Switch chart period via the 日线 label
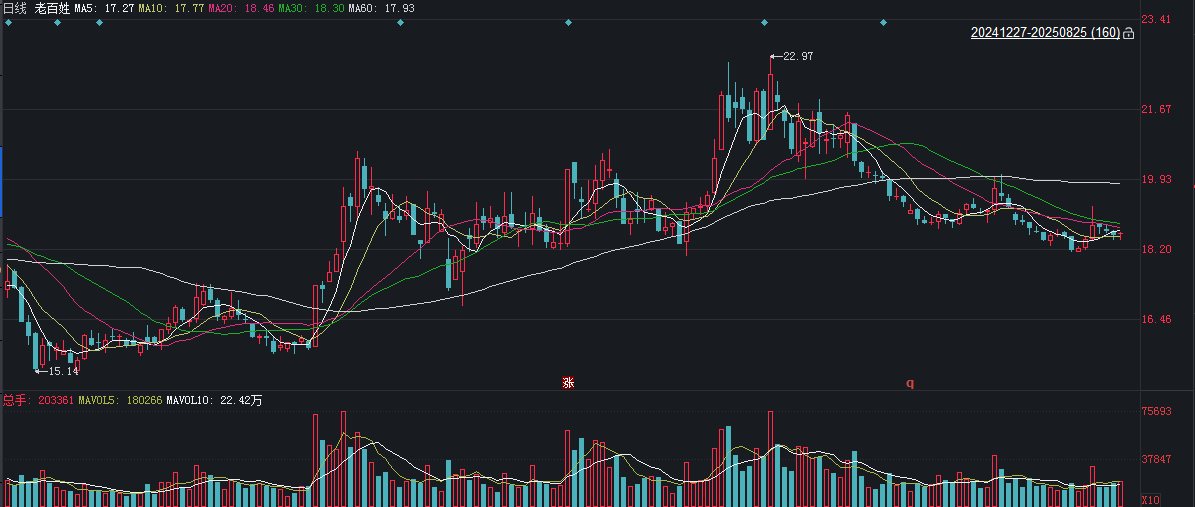The height and width of the screenshot is (507, 1195). click(x=15, y=8)
